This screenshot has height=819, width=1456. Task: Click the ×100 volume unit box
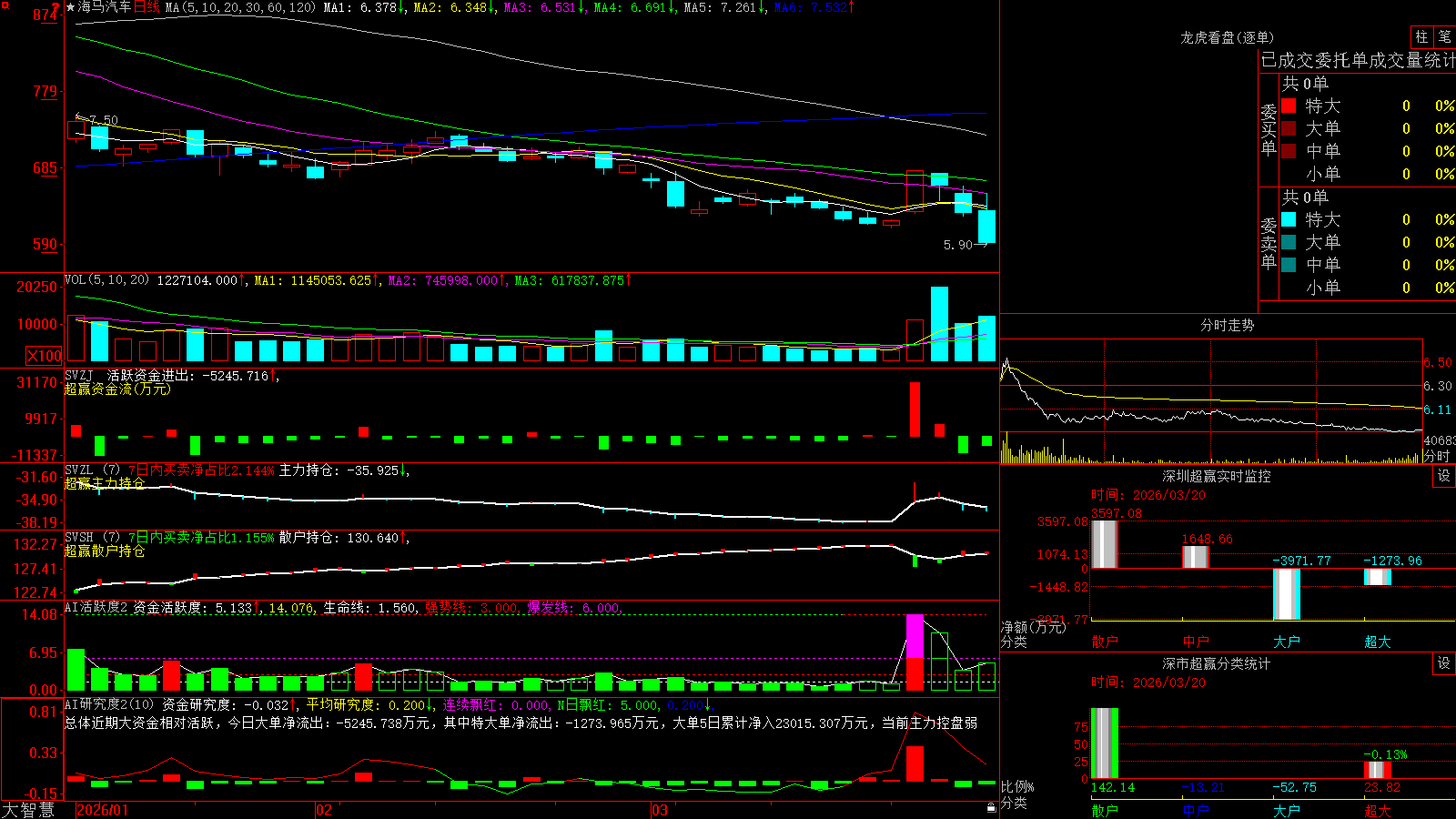coord(44,356)
